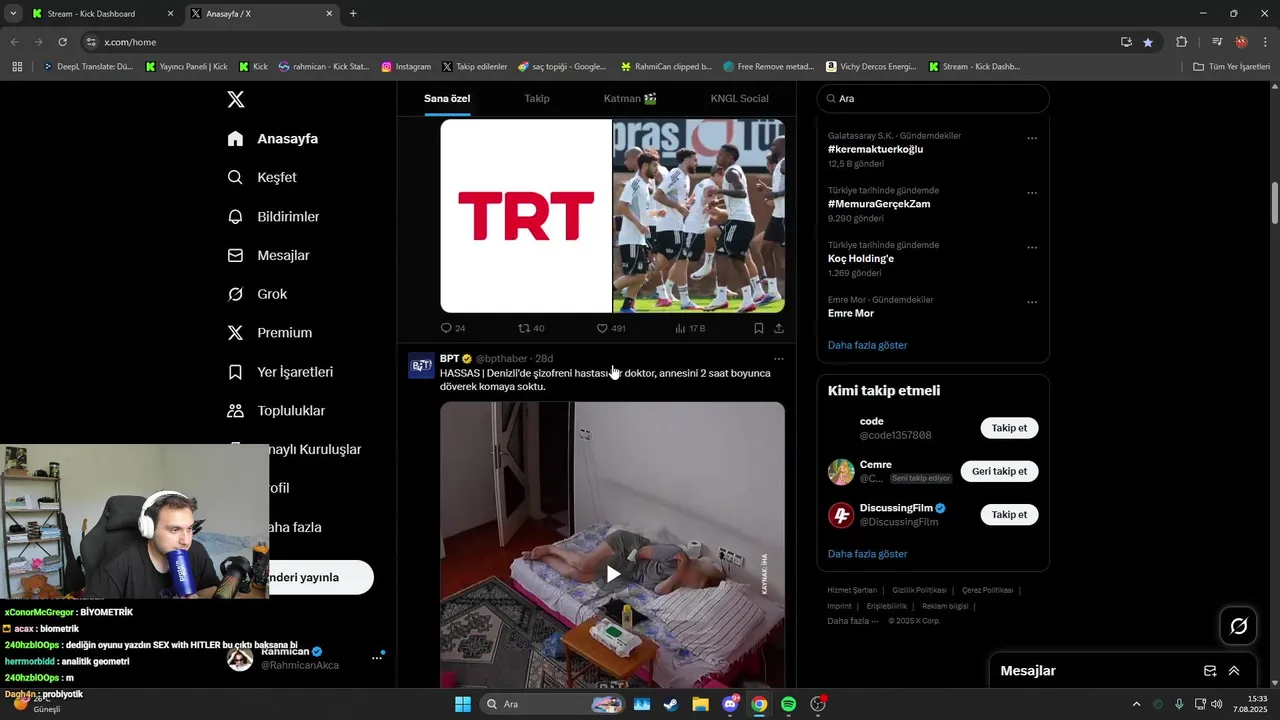Open account menu next to Rahmican
1280x720 pixels.
(377, 657)
